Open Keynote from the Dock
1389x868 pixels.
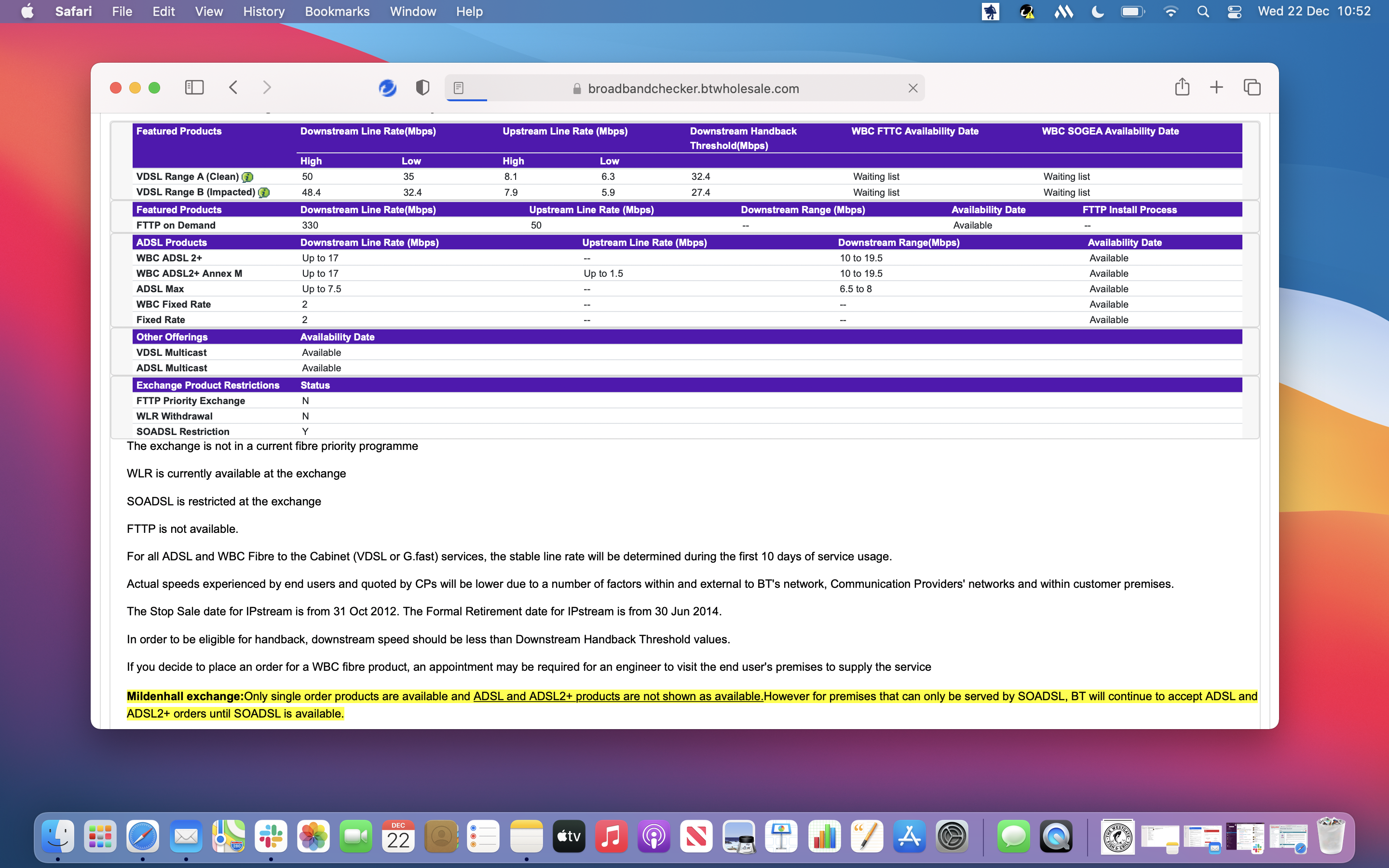781,836
